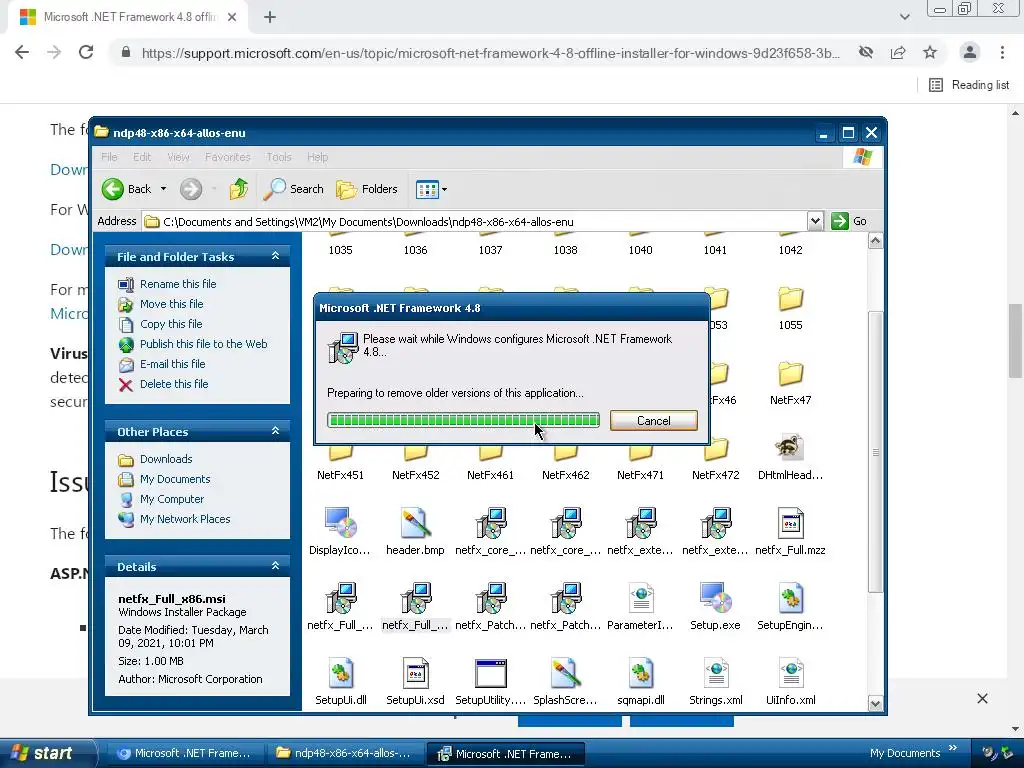Click the Up folder toolbar icon
This screenshot has height=768, width=1024.
[238, 189]
